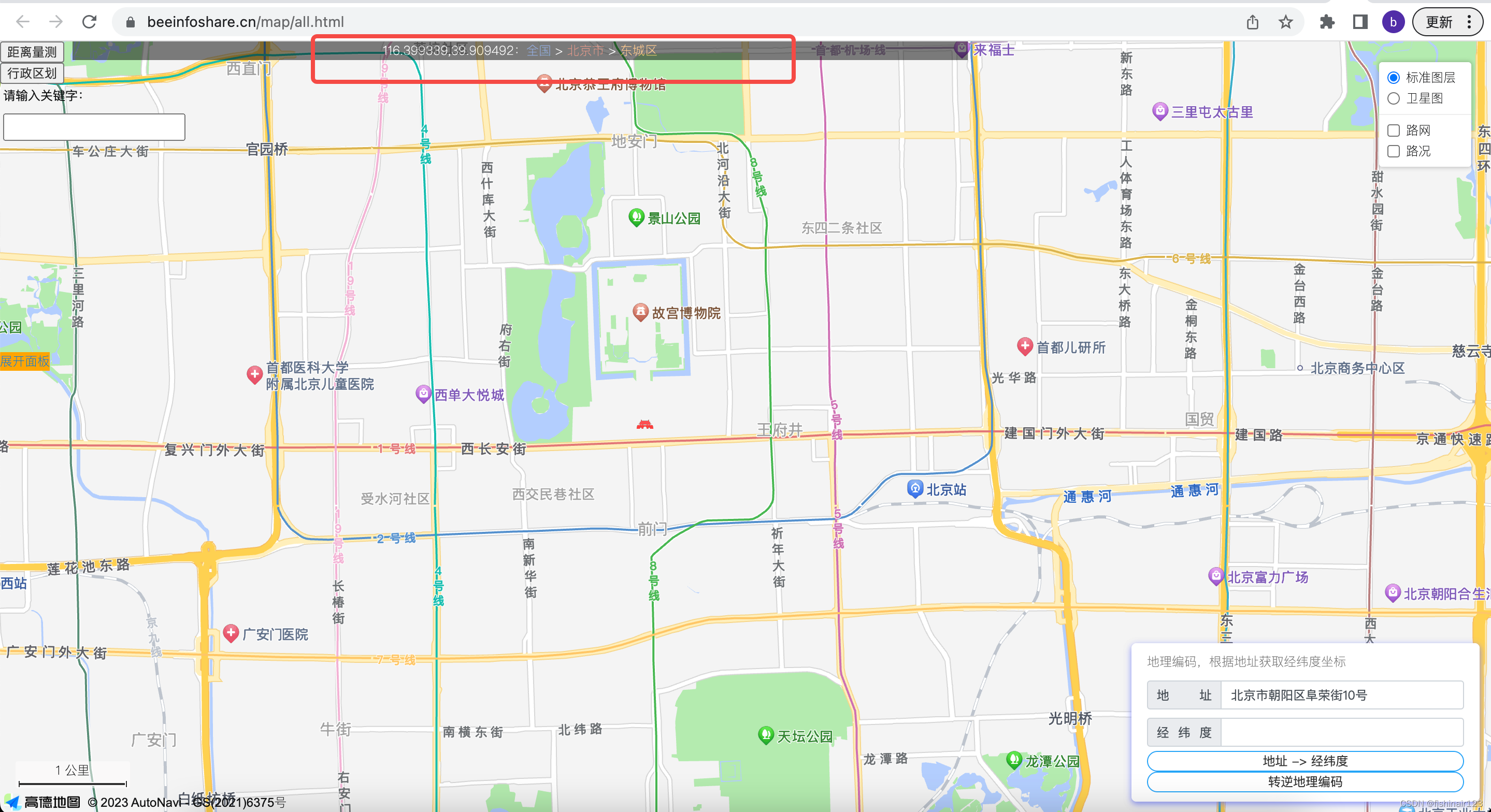Enable the 路况 traffic checkbox
The image size is (1491, 812).
(x=1393, y=151)
